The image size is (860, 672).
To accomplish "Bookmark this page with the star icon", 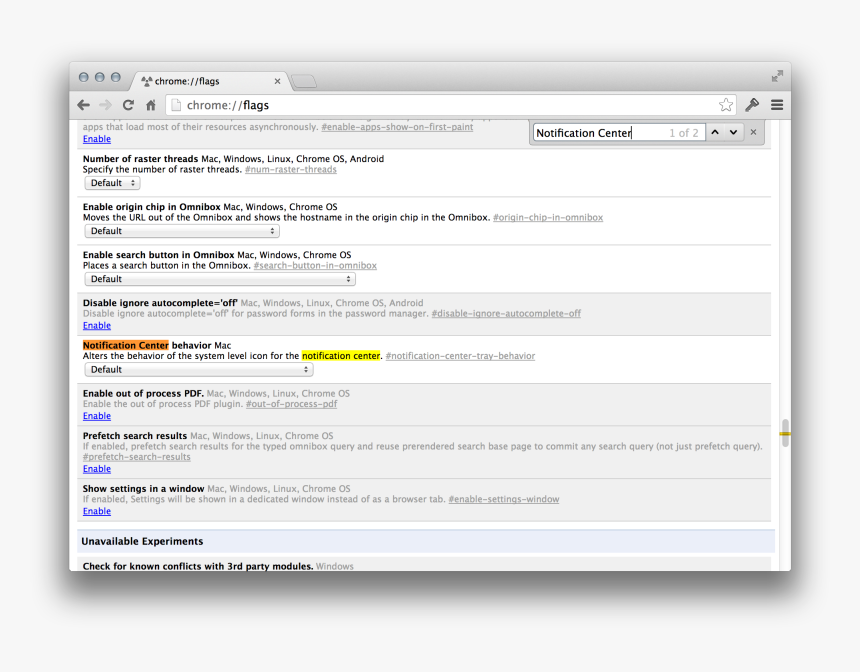I will click(x=726, y=105).
